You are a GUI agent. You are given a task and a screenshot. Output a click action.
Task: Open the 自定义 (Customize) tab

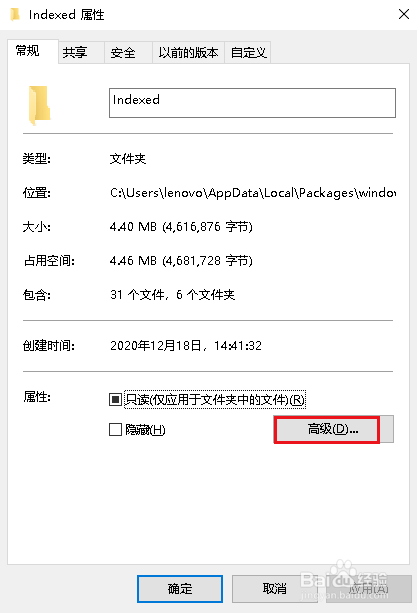click(x=249, y=52)
